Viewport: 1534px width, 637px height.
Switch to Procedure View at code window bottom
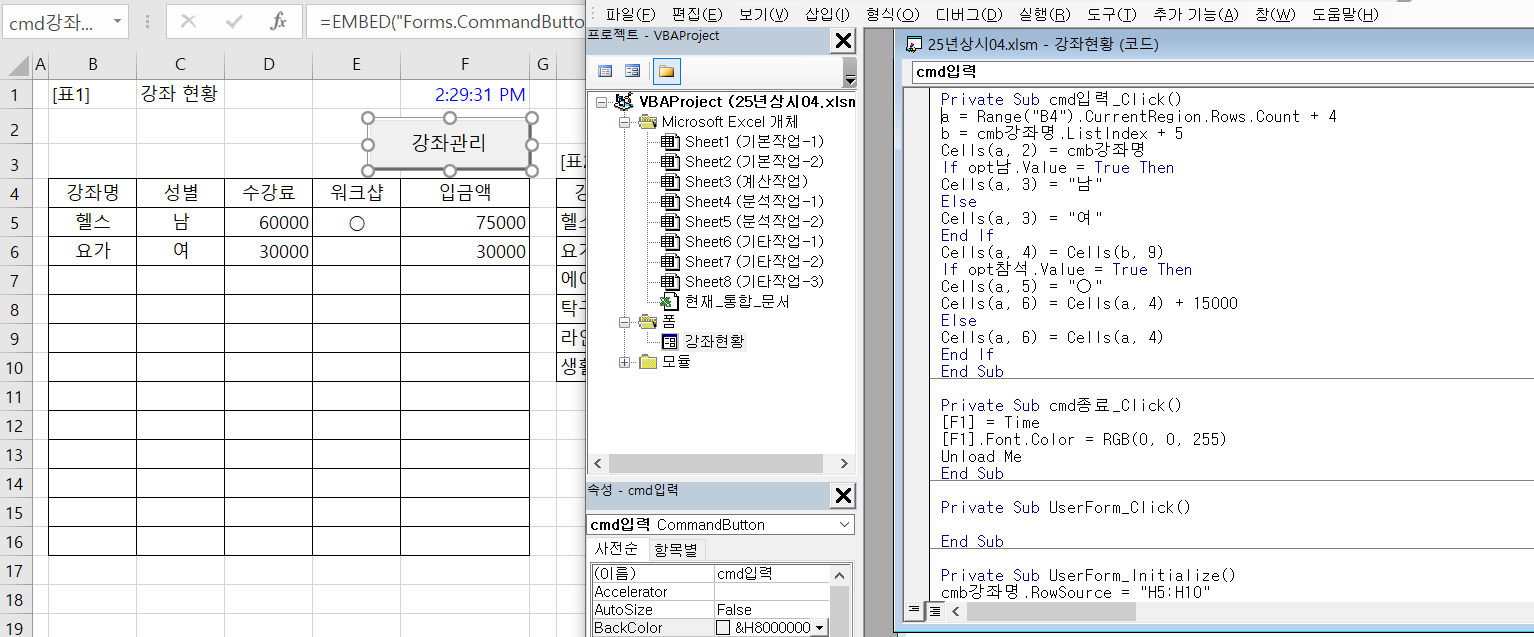914,610
